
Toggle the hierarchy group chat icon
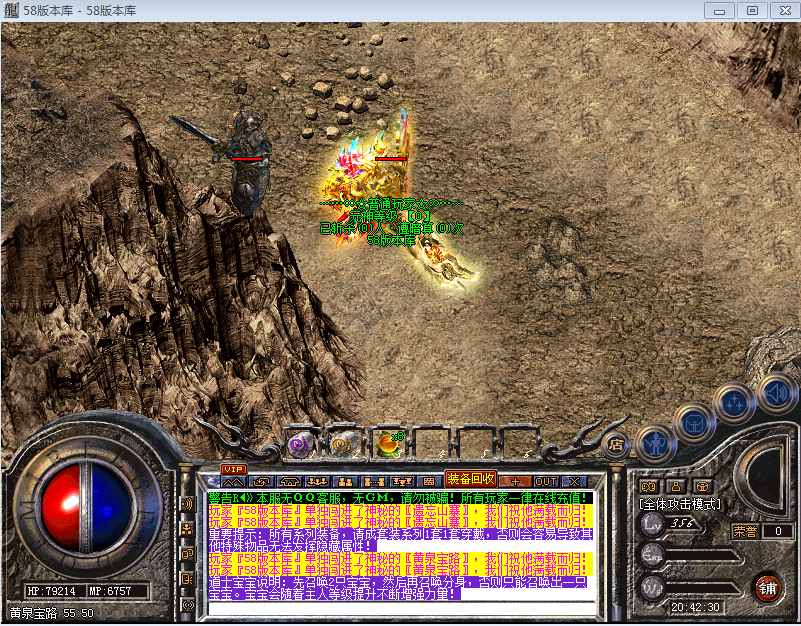[187, 529]
